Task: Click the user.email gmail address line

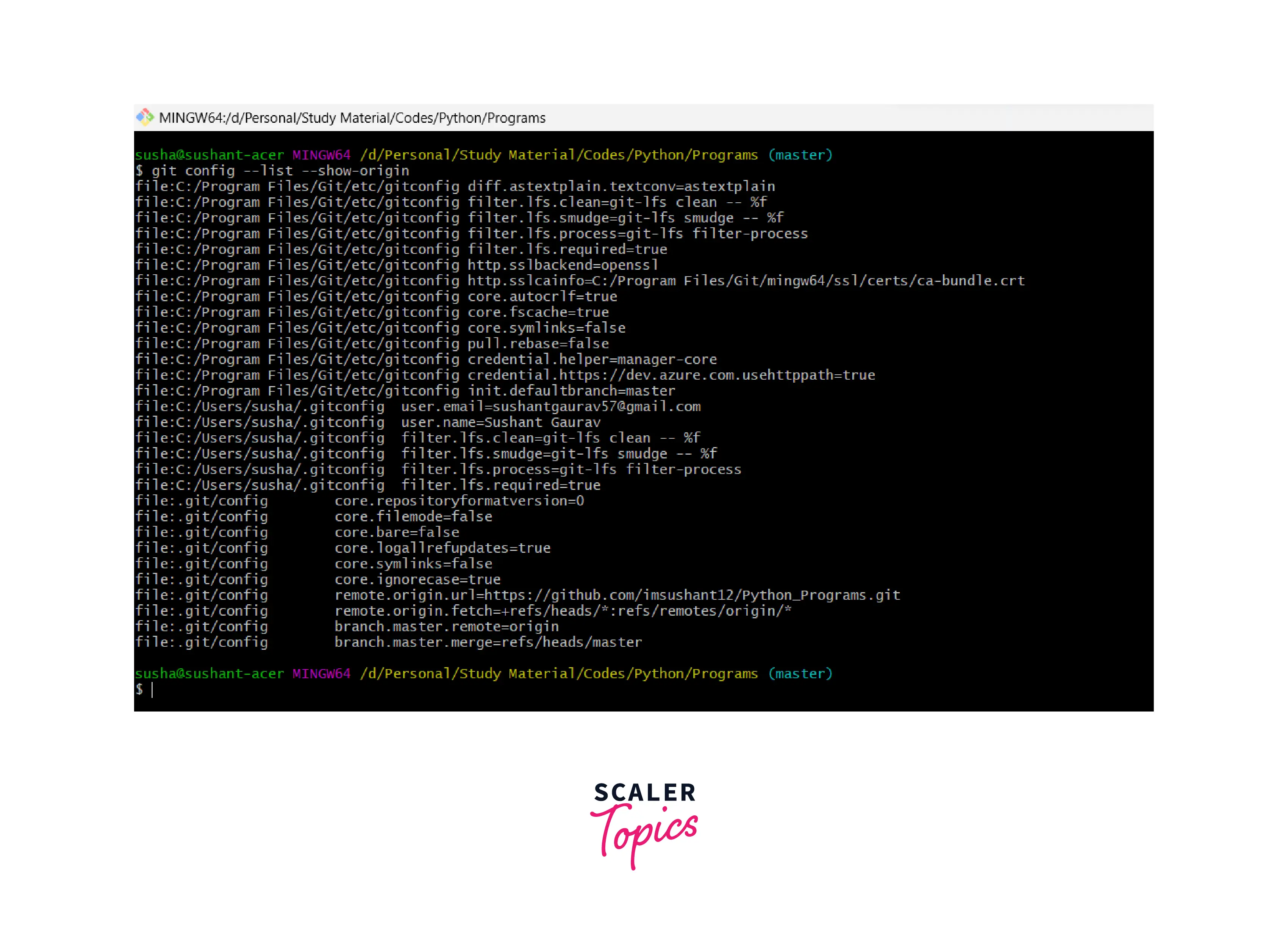Action: click(x=596, y=407)
